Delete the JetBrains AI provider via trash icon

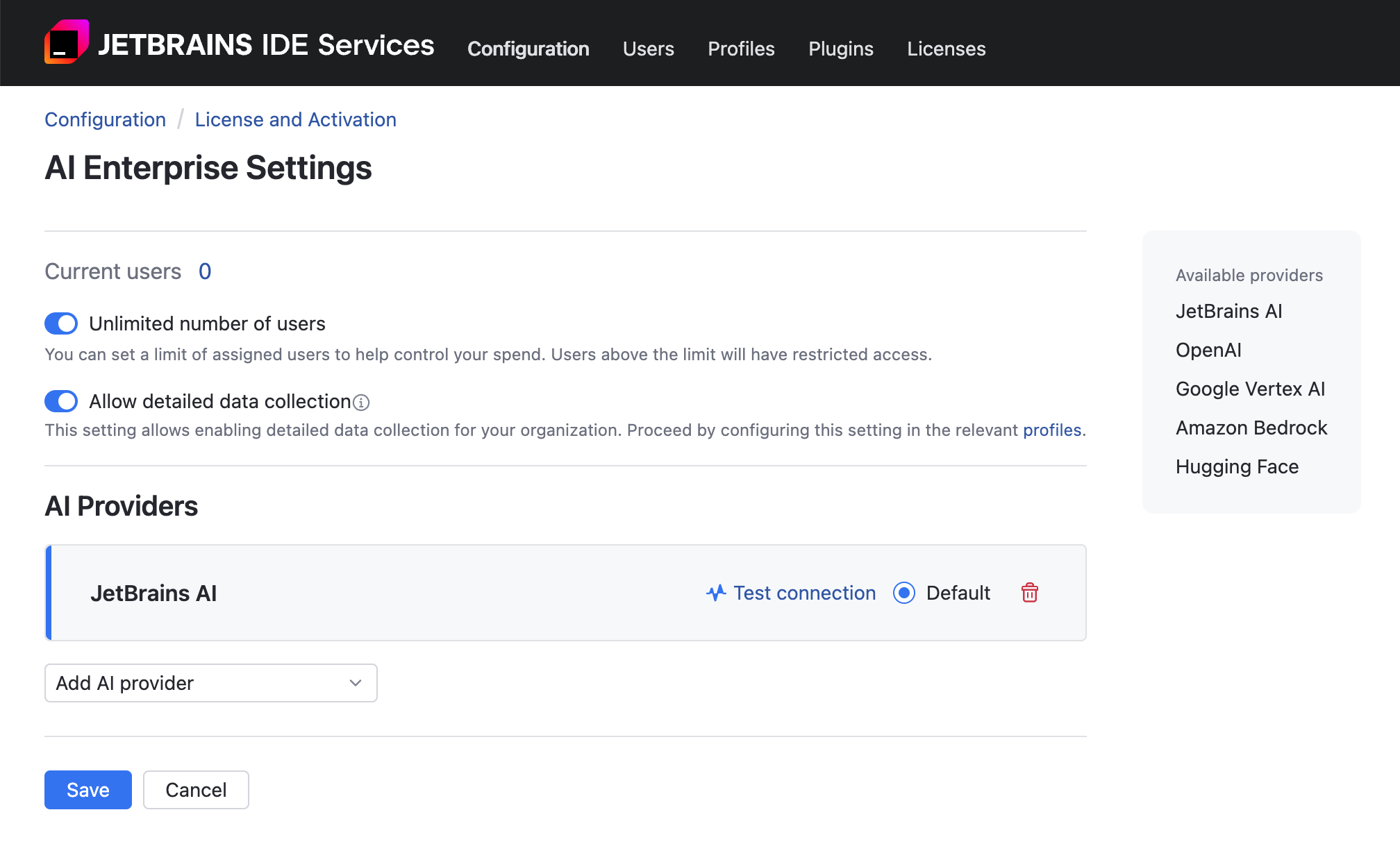point(1030,593)
